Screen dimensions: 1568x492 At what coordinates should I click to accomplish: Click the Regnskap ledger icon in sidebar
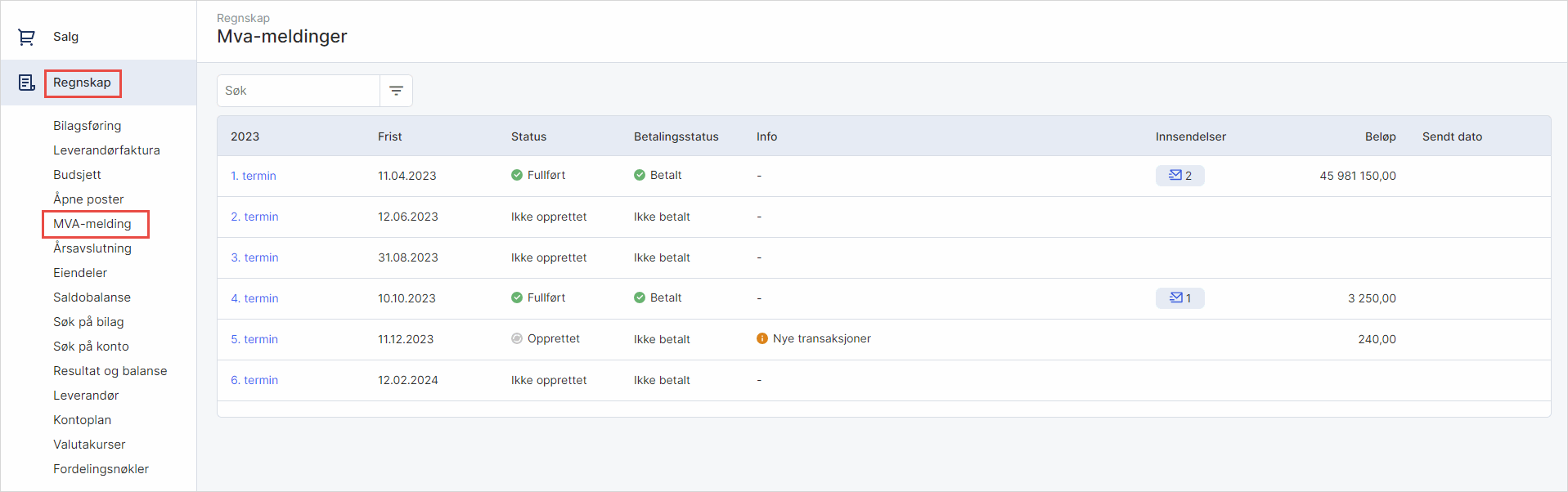pyautogui.click(x=26, y=83)
